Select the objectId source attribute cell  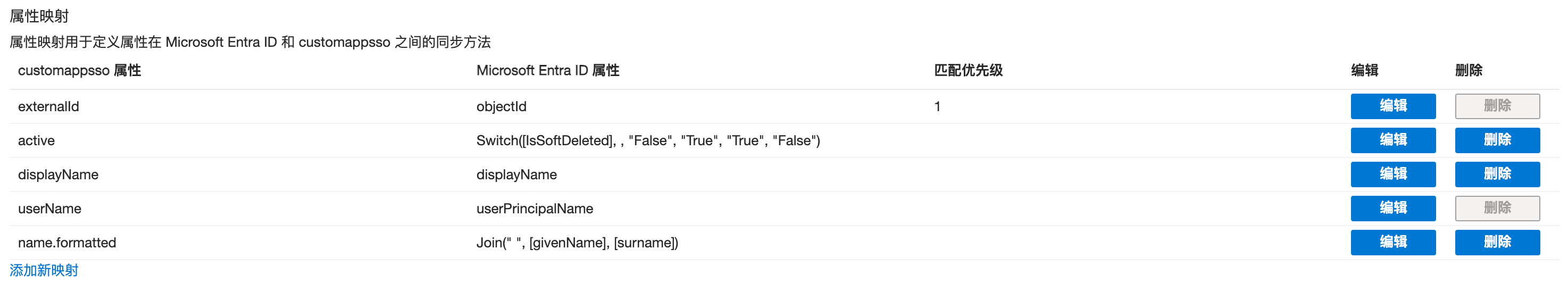(501, 106)
